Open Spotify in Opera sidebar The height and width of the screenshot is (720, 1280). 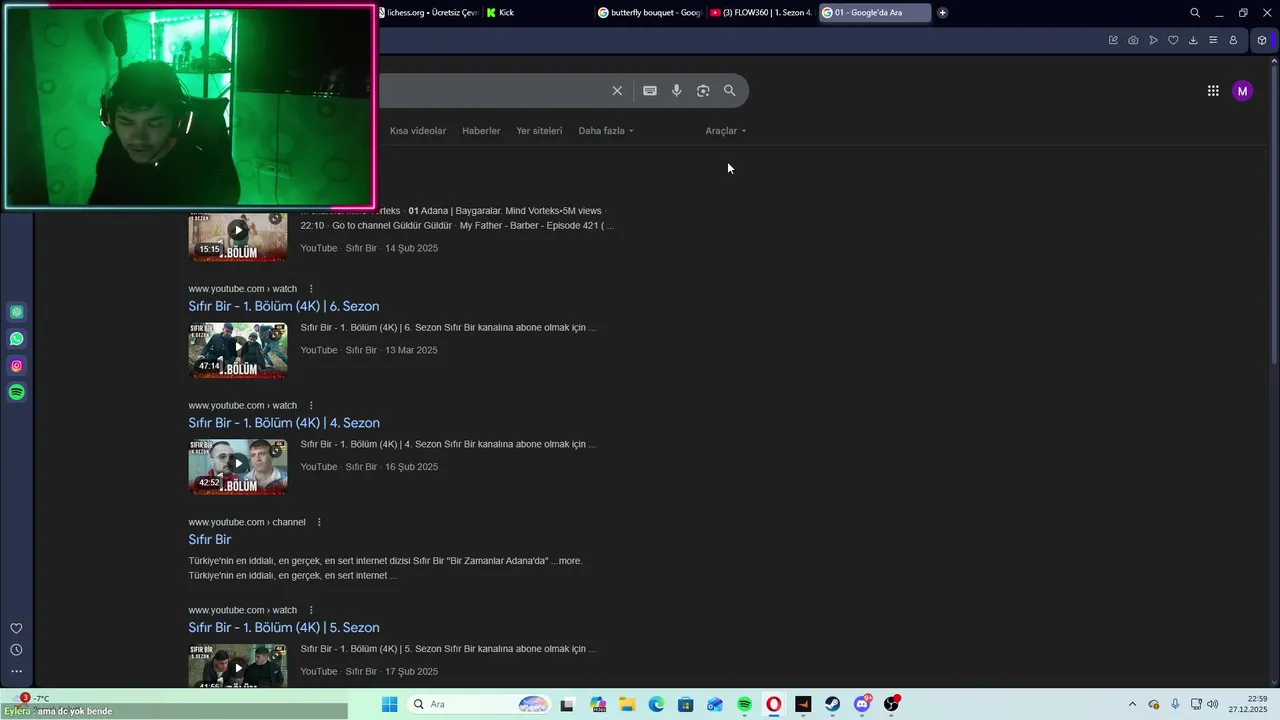pos(17,392)
